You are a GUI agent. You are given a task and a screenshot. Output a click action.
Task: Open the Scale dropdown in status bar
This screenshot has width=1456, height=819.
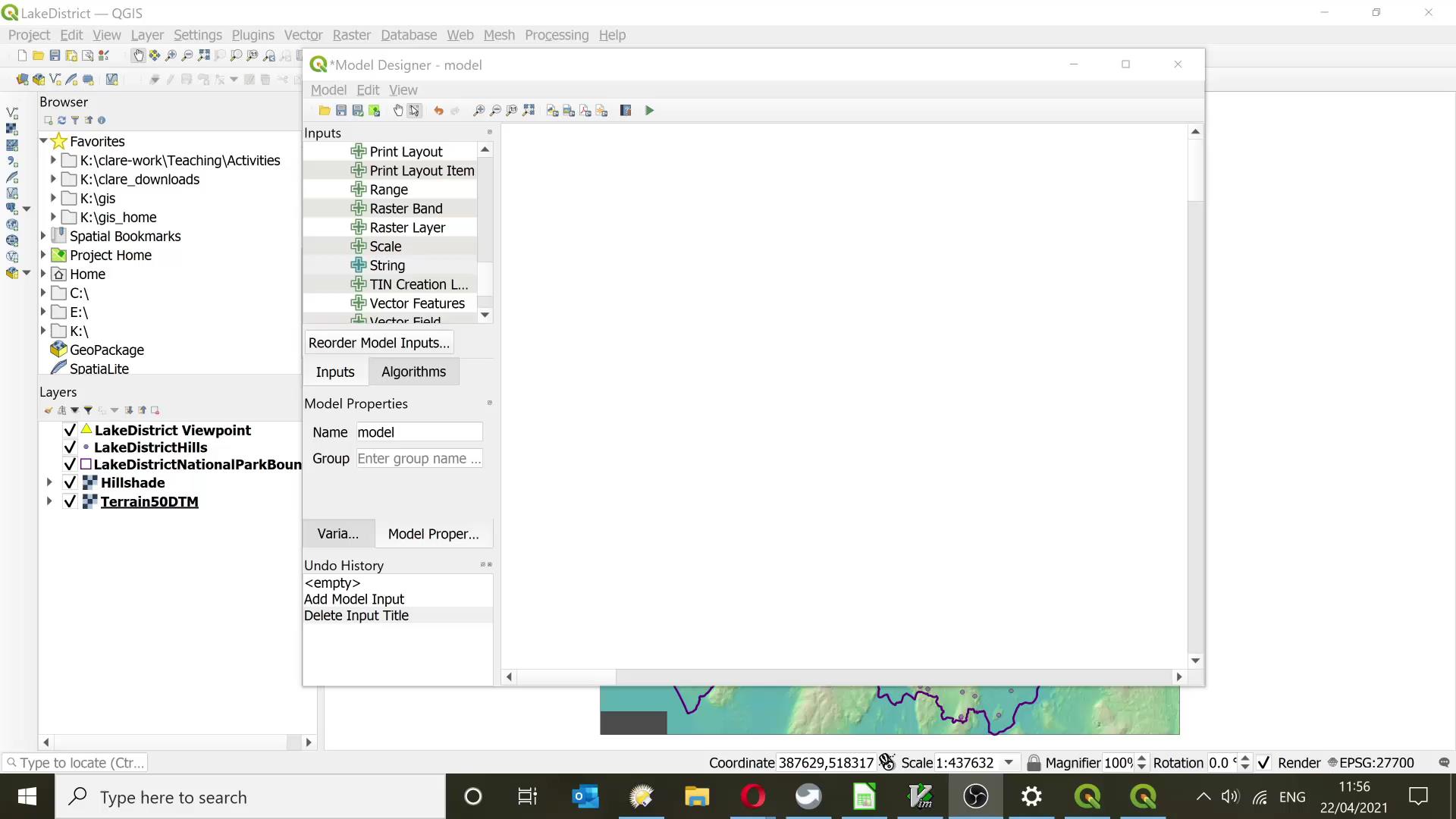point(1009,763)
